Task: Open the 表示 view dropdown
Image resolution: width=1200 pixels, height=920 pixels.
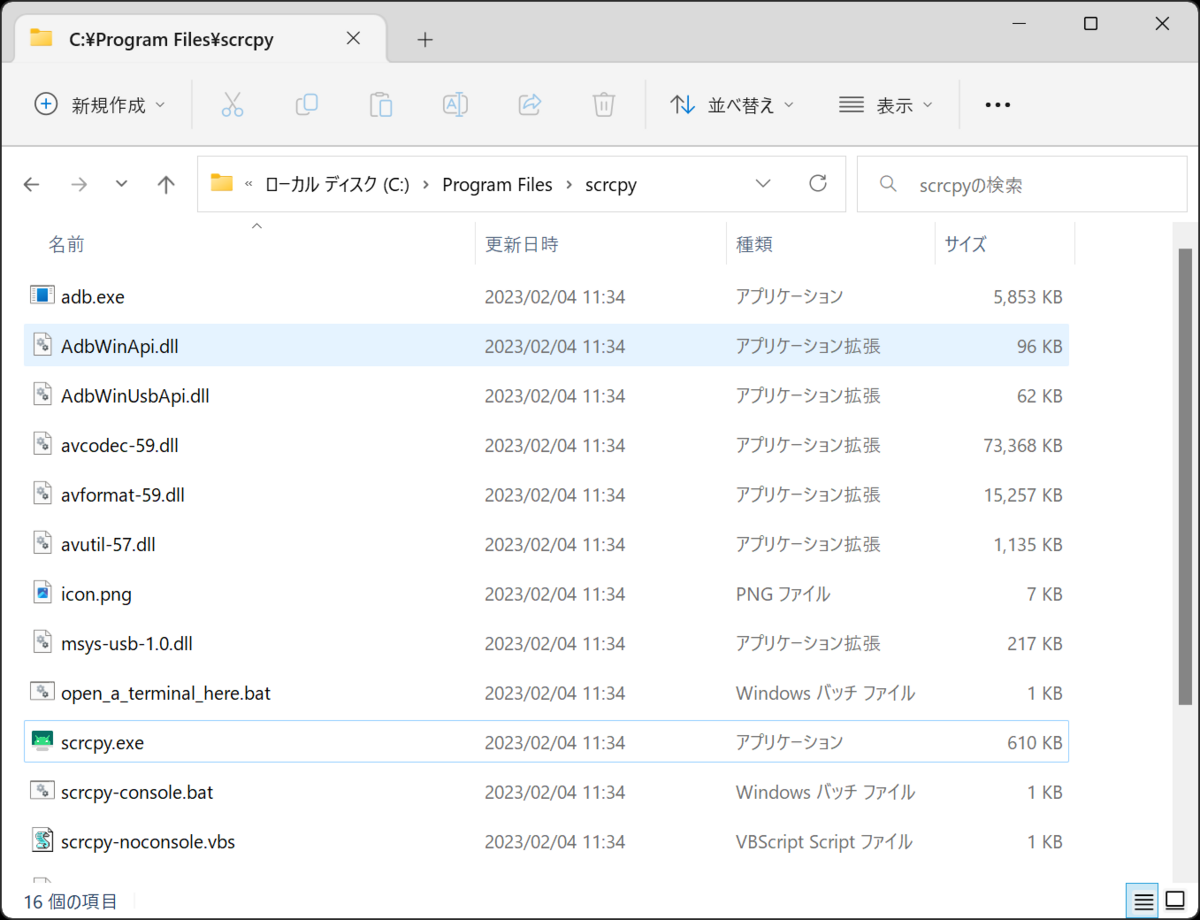Action: click(885, 104)
